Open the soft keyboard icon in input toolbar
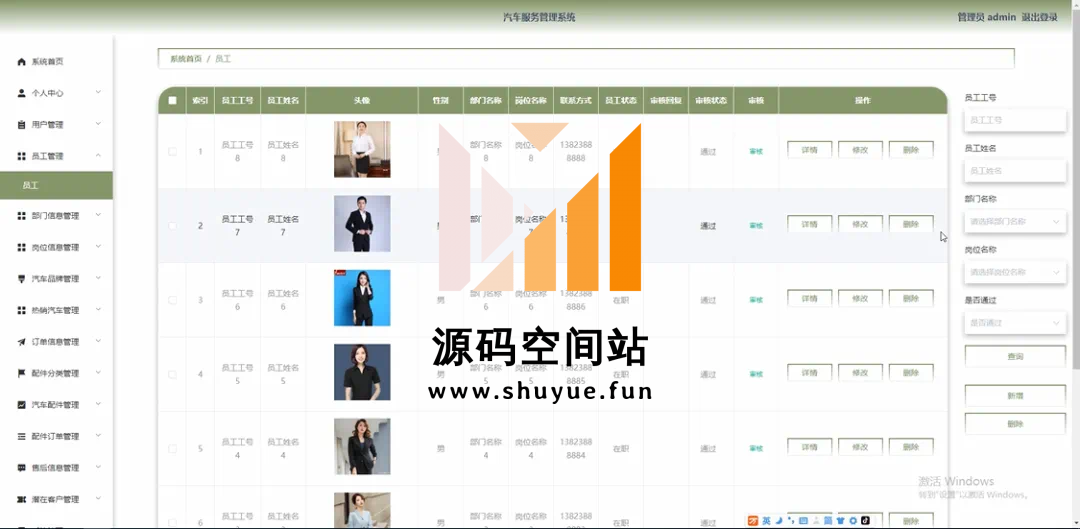The image size is (1080, 529). click(x=803, y=521)
